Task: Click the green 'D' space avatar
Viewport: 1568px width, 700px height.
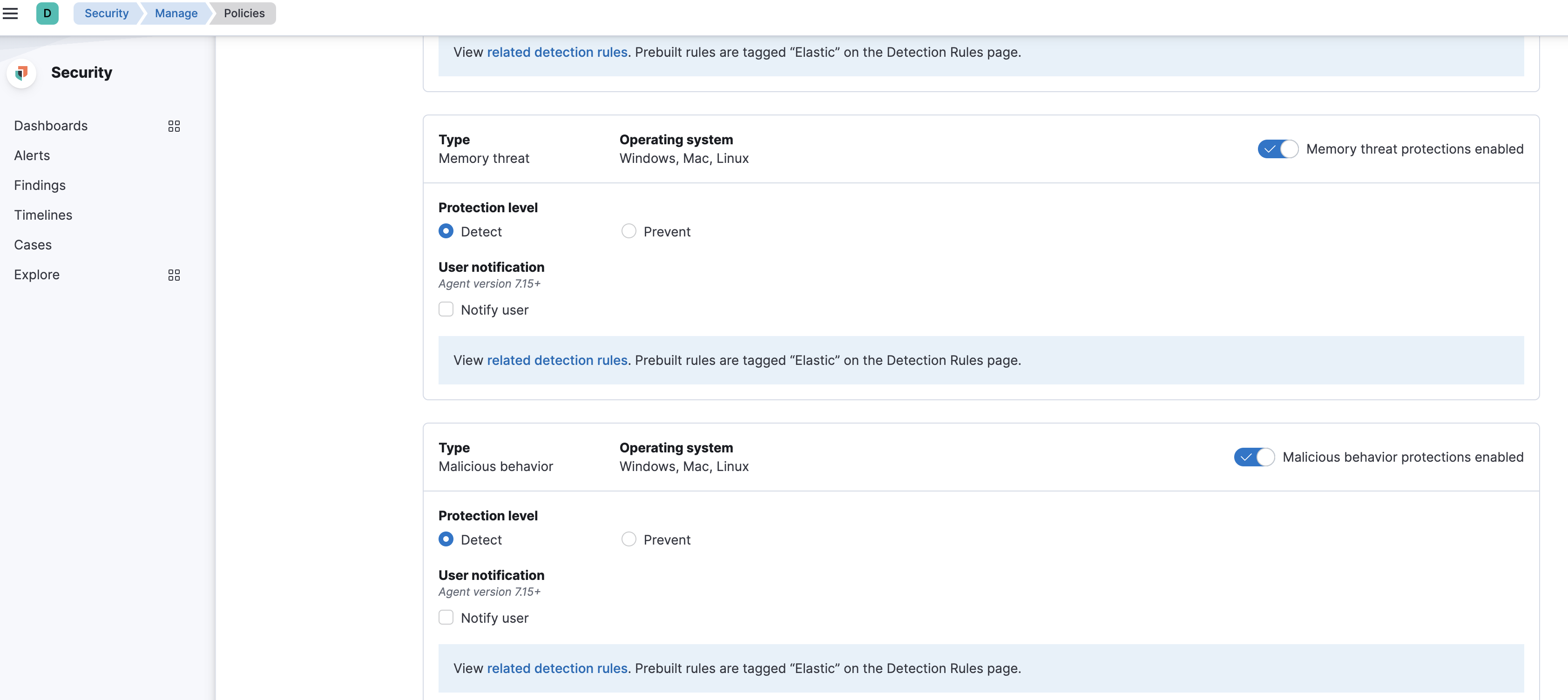Action: (x=47, y=13)
